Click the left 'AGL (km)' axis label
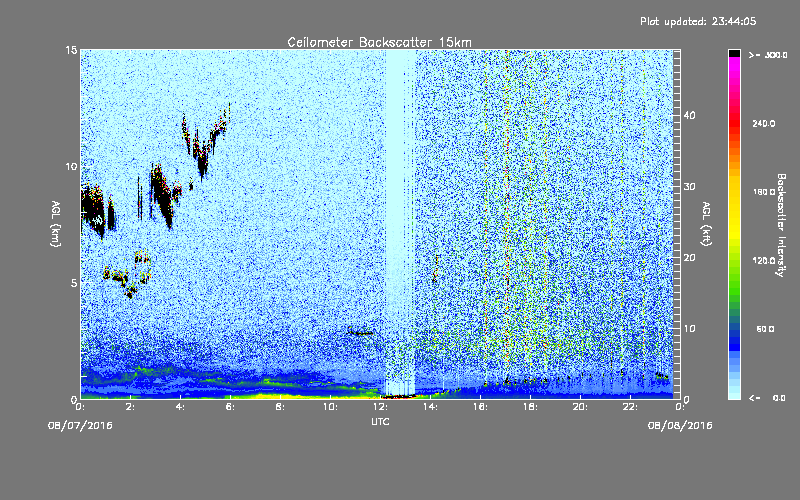This screenshot has height=500, width=800. (56, 223)
